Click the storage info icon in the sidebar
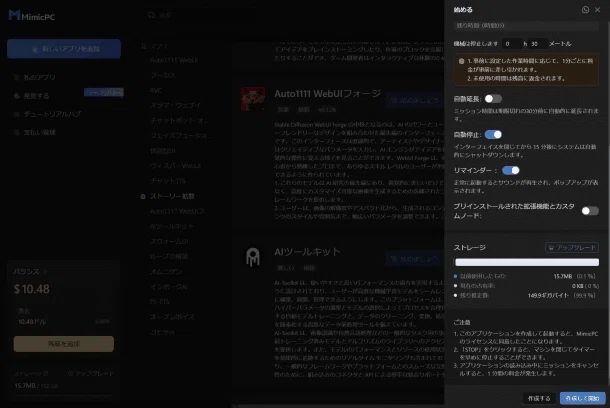 click(46, 373)
